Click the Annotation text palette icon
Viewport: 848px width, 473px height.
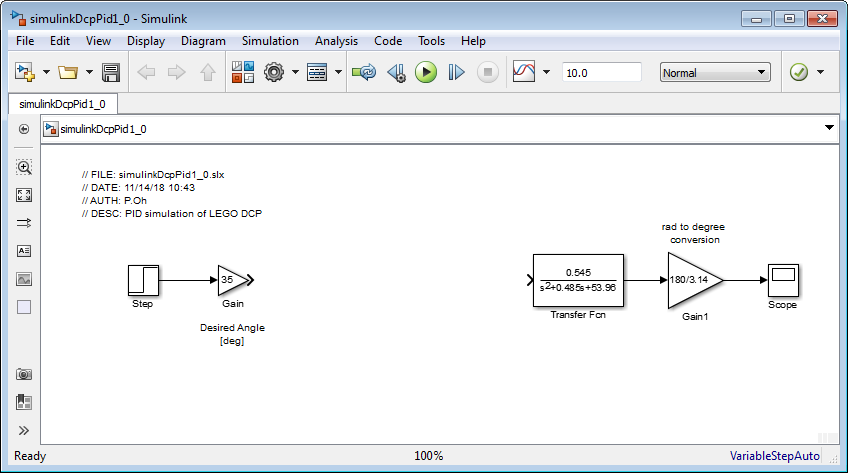(x=24, y=251)
